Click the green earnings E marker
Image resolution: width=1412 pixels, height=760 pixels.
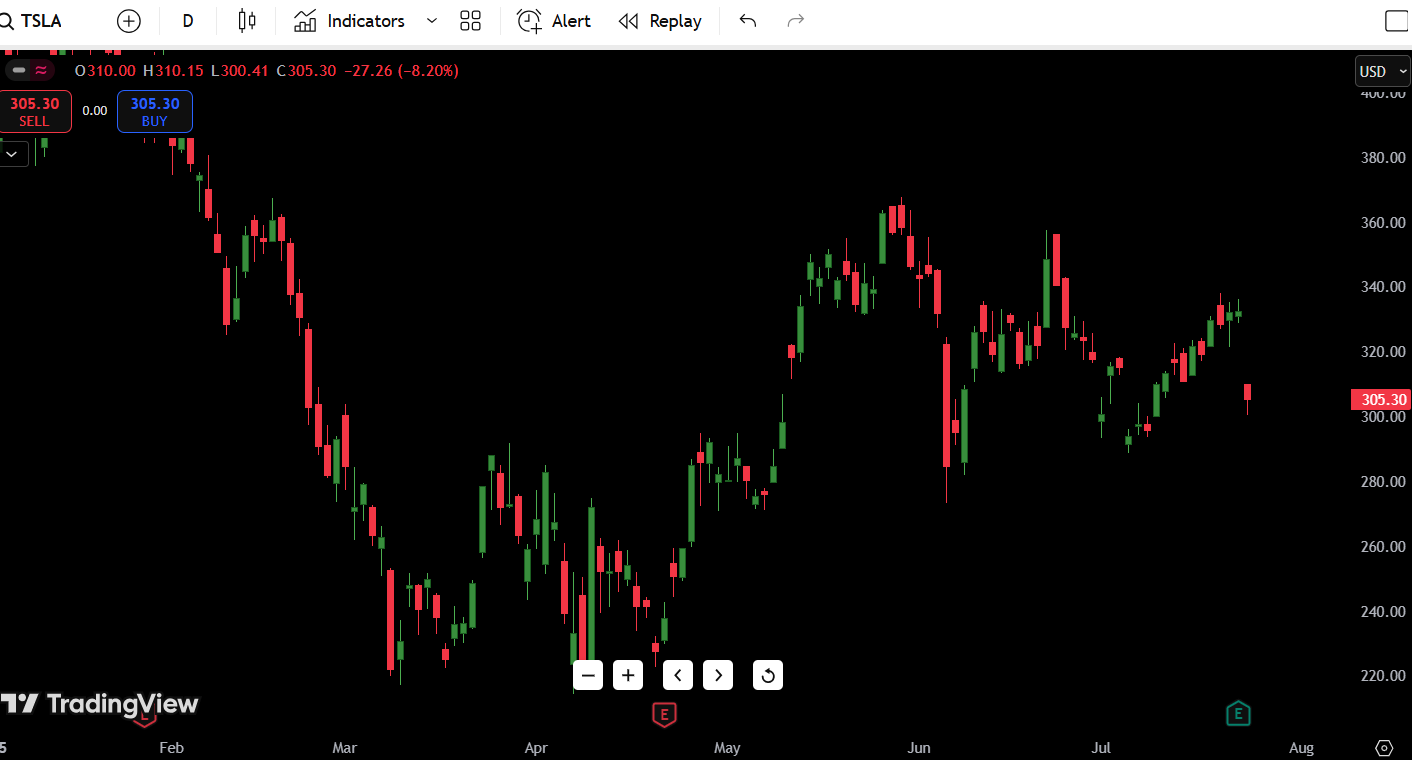1238,714
